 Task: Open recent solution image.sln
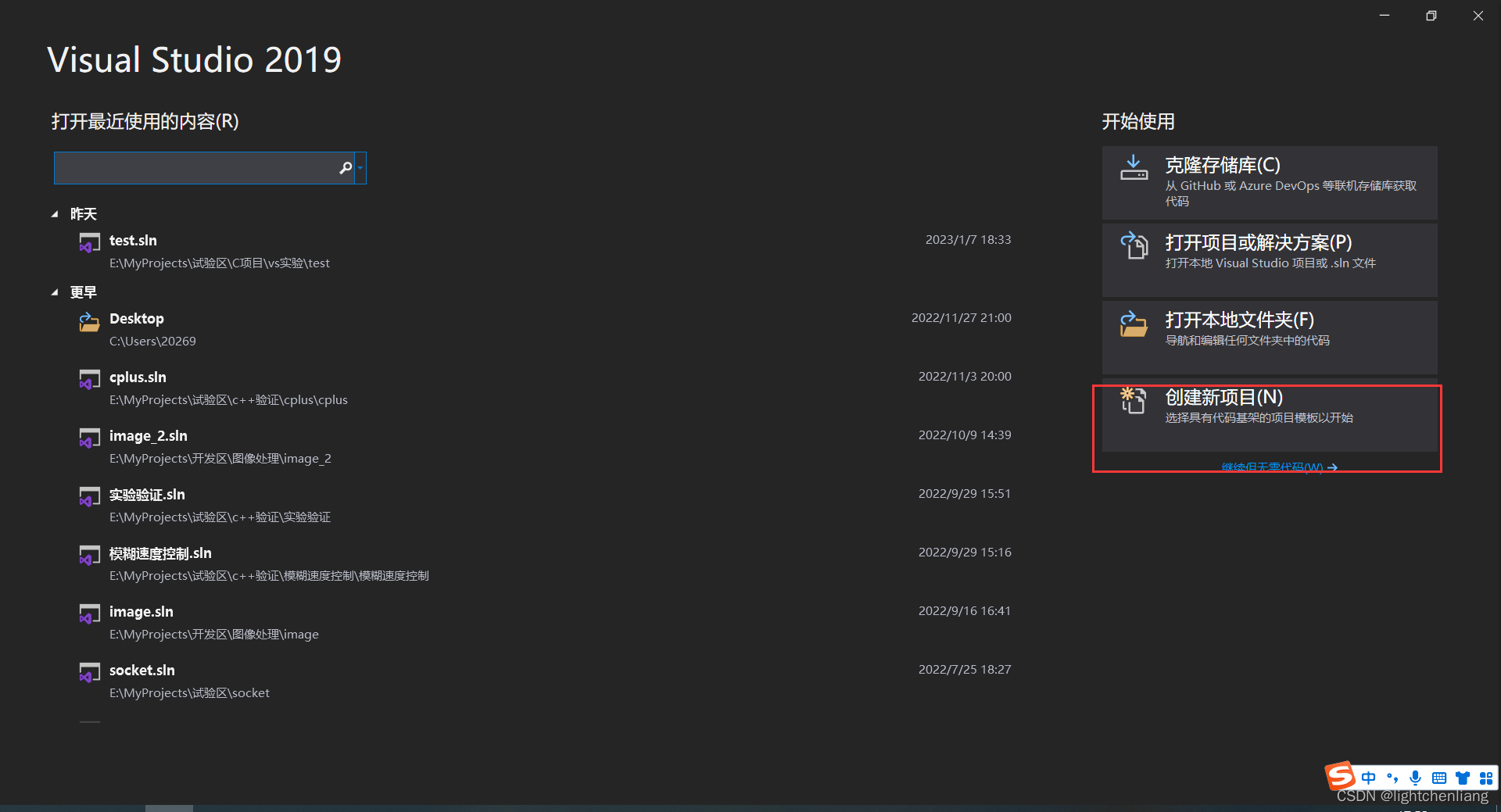pyautogui.click(x=545, y=622)
